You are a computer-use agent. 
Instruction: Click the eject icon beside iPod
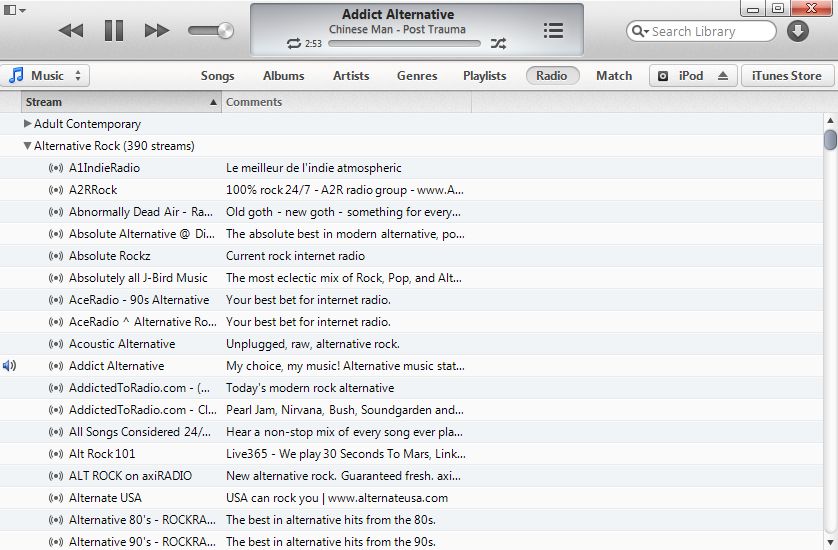pos(724,76)
